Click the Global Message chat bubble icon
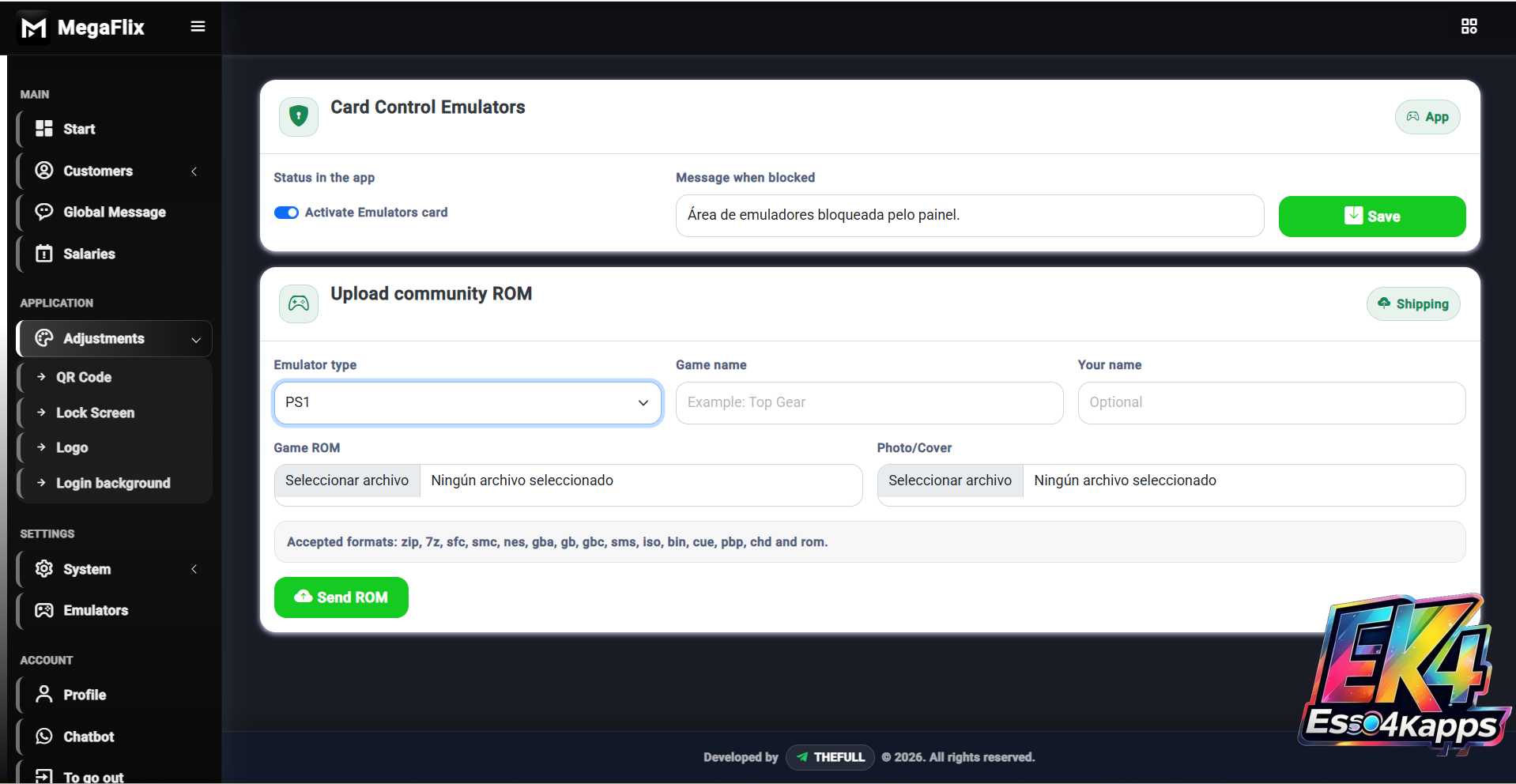 pyautogui.click(x=44, y=212)
